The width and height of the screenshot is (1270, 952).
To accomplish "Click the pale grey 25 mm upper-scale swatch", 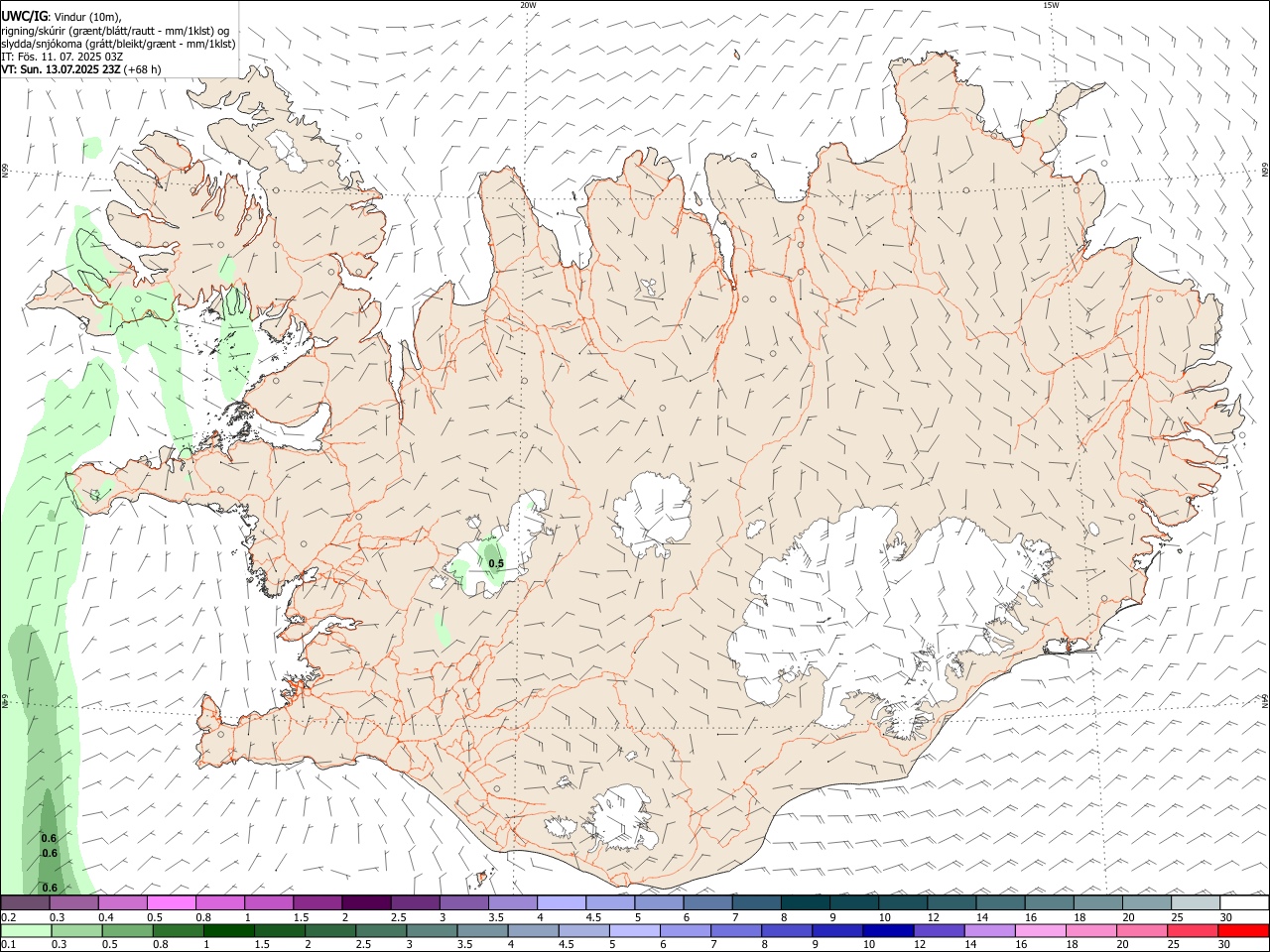I will (1195, 903).
